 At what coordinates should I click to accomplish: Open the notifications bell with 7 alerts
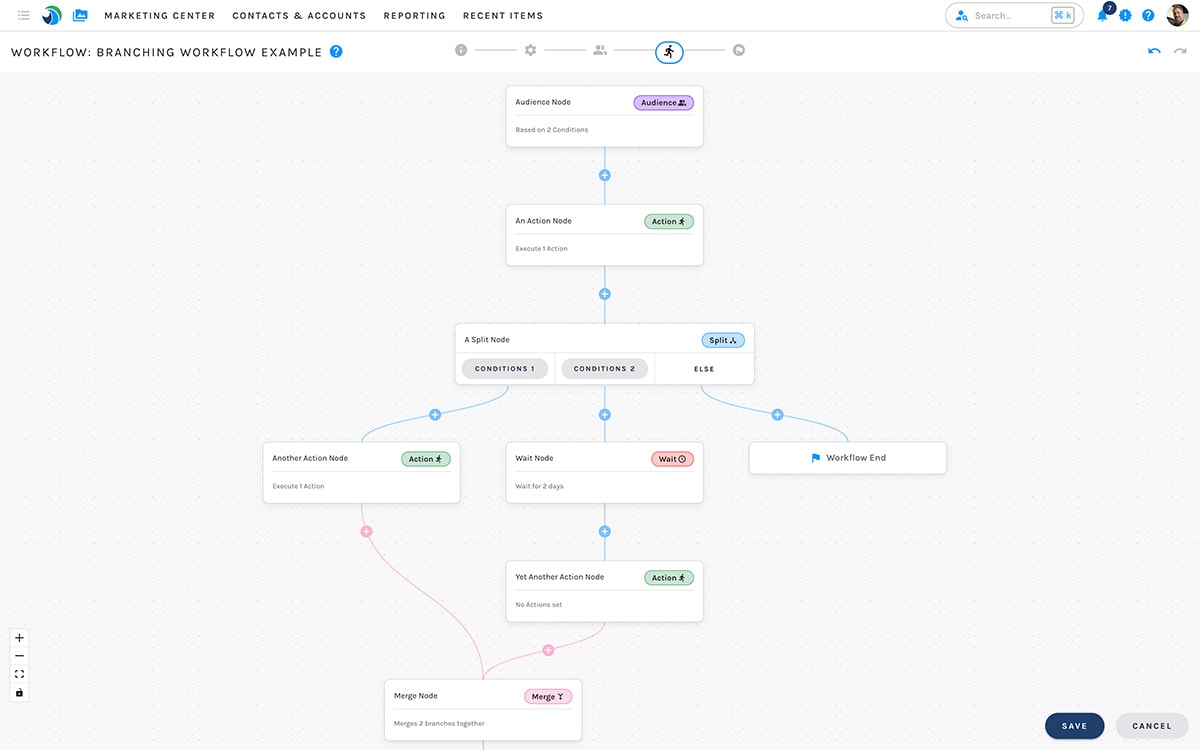pos(1101,15)
